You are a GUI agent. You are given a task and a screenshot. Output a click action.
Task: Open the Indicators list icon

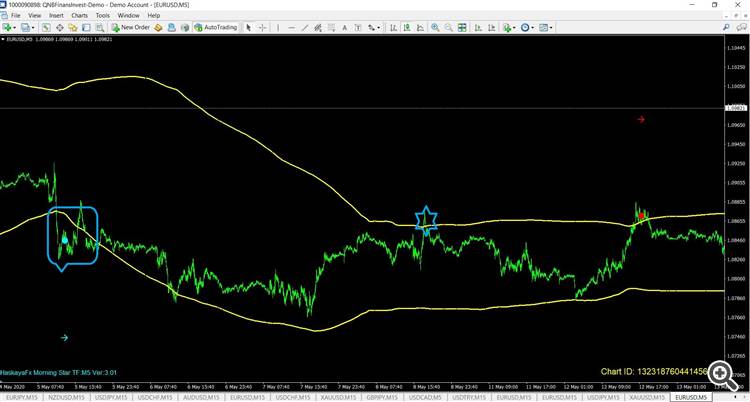(x=507, y=28)
